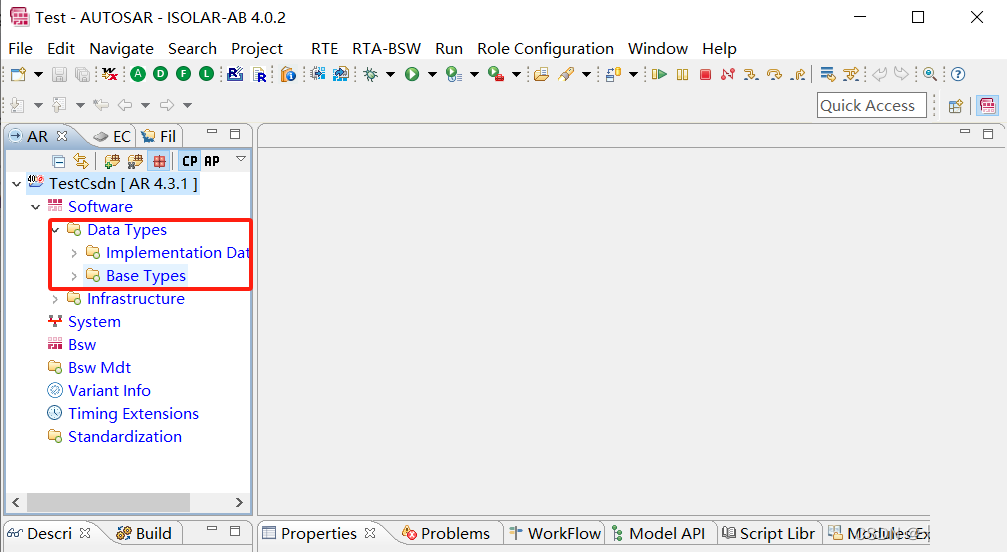Click the AR explorer horizontal scrollbar
The height and width of the screenshot is (552, 1007).
pyautogui.click(x=108, y=502)
